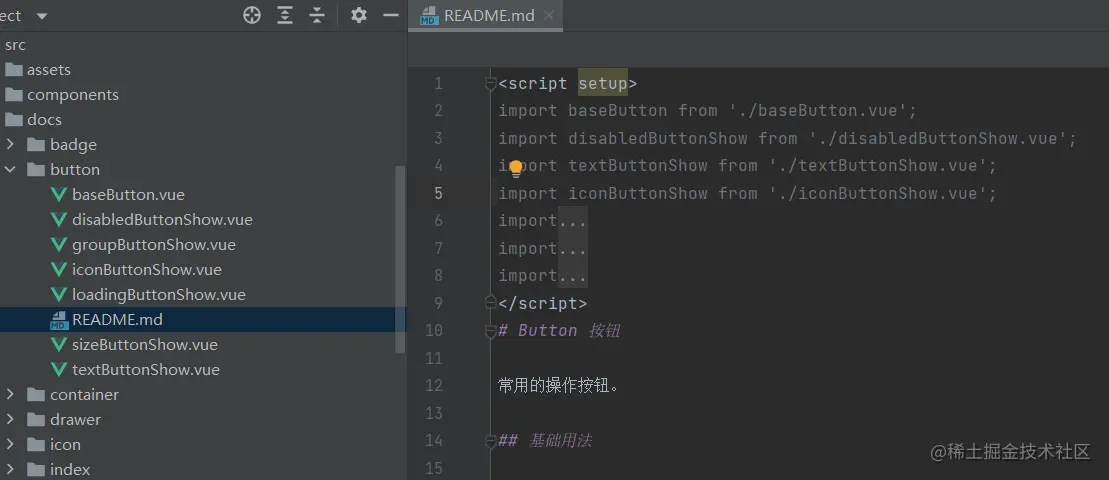Open the Project view dropdown arrow
Viewport: 1109px width, 480px height.
click(x=42, y=16)
